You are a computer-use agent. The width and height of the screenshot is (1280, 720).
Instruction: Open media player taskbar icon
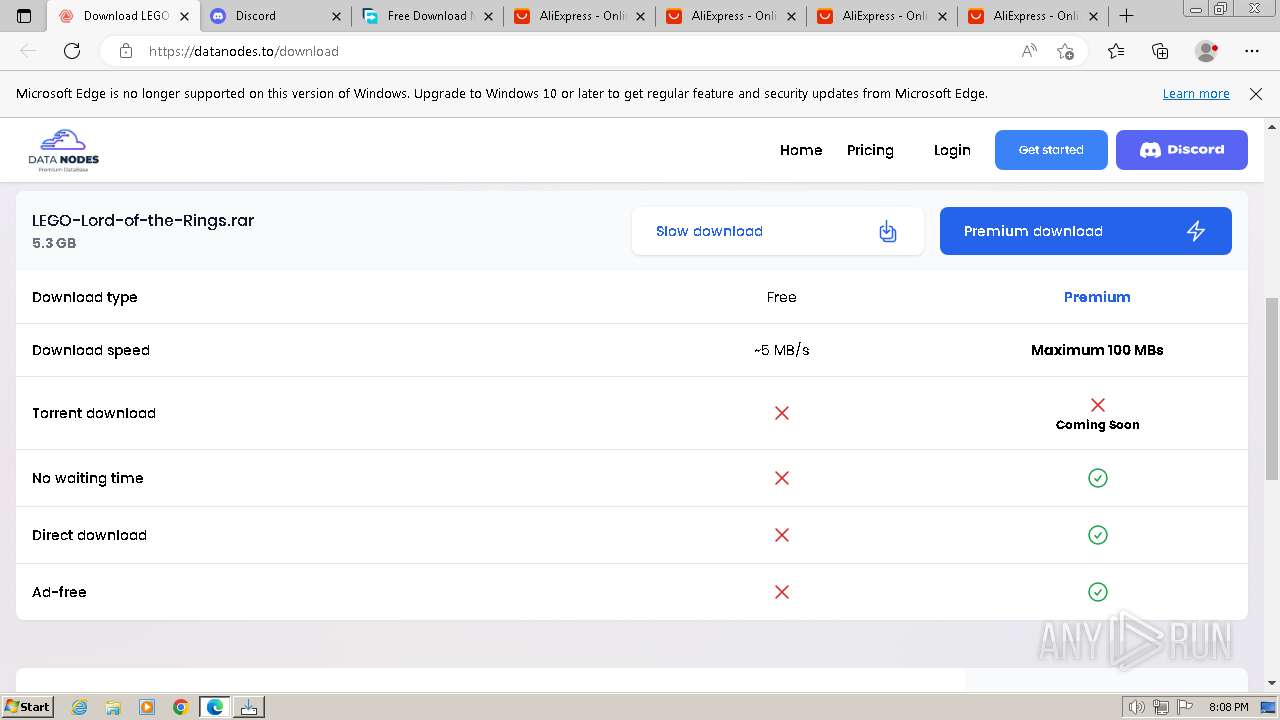coord(147,707)
